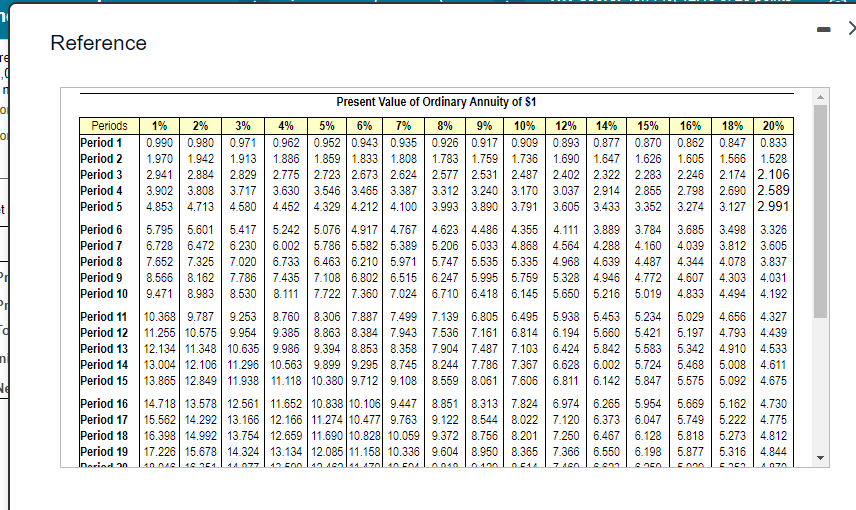The image size is (856, 510).
Task: Click value 2.106 for Period 3 at 20%
Action: coord(773,174)
